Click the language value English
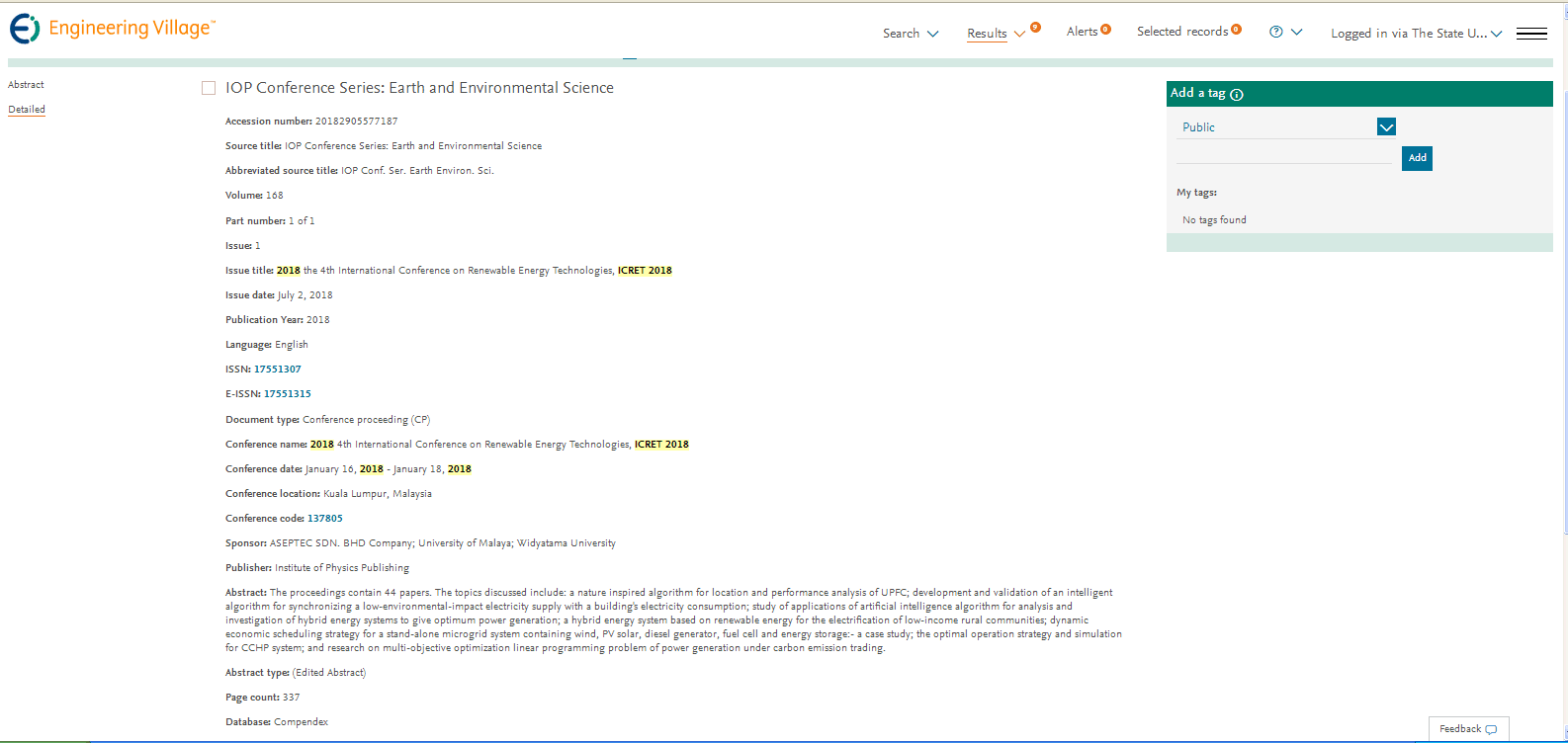Screen dimensions: 1568x743 (292, 345)
